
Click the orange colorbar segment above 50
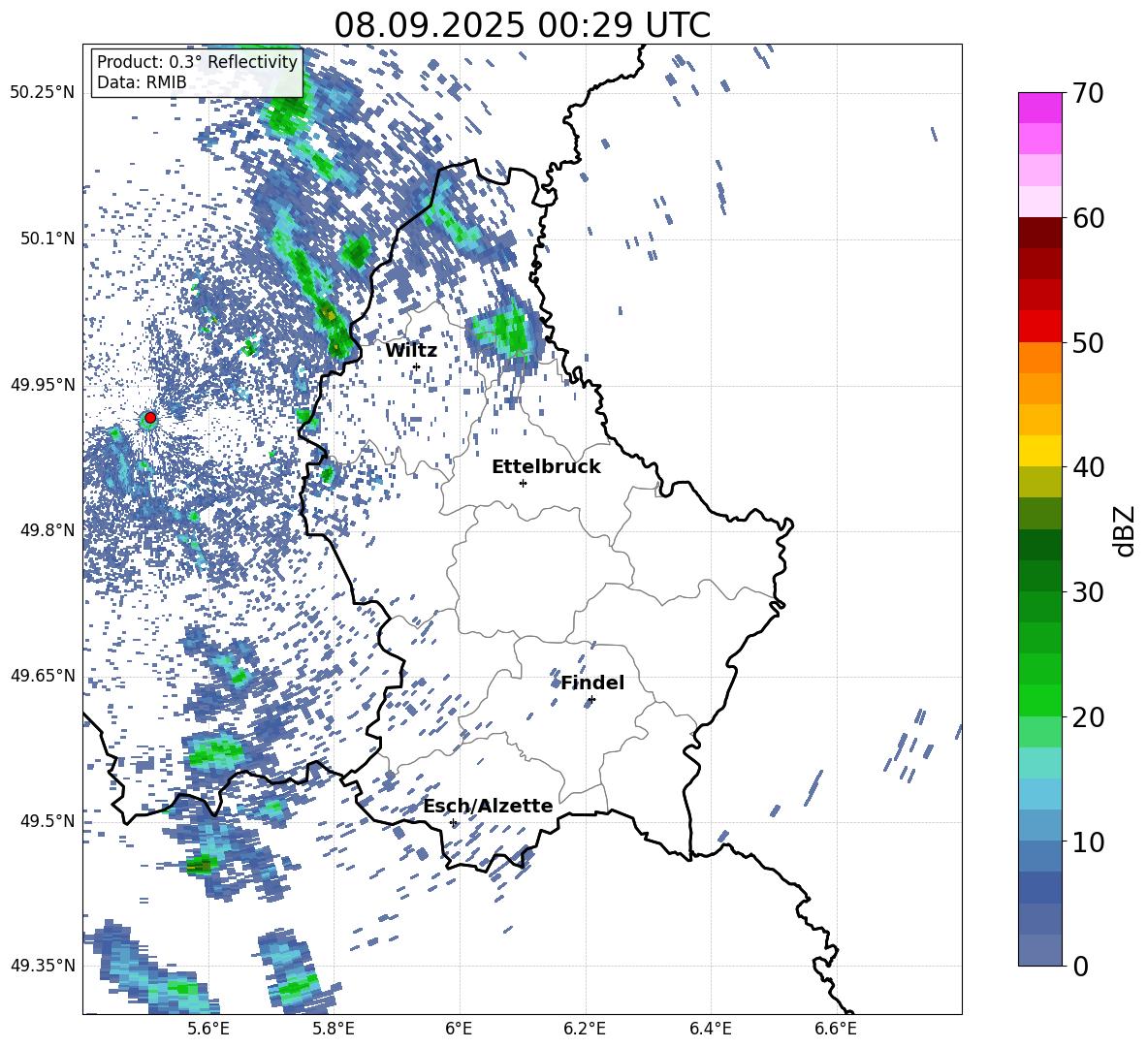[1039, 358]
